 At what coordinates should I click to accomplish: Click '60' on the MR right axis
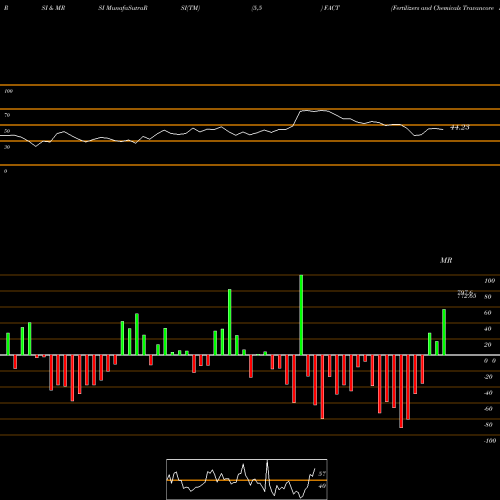click(x=488, y=313)
